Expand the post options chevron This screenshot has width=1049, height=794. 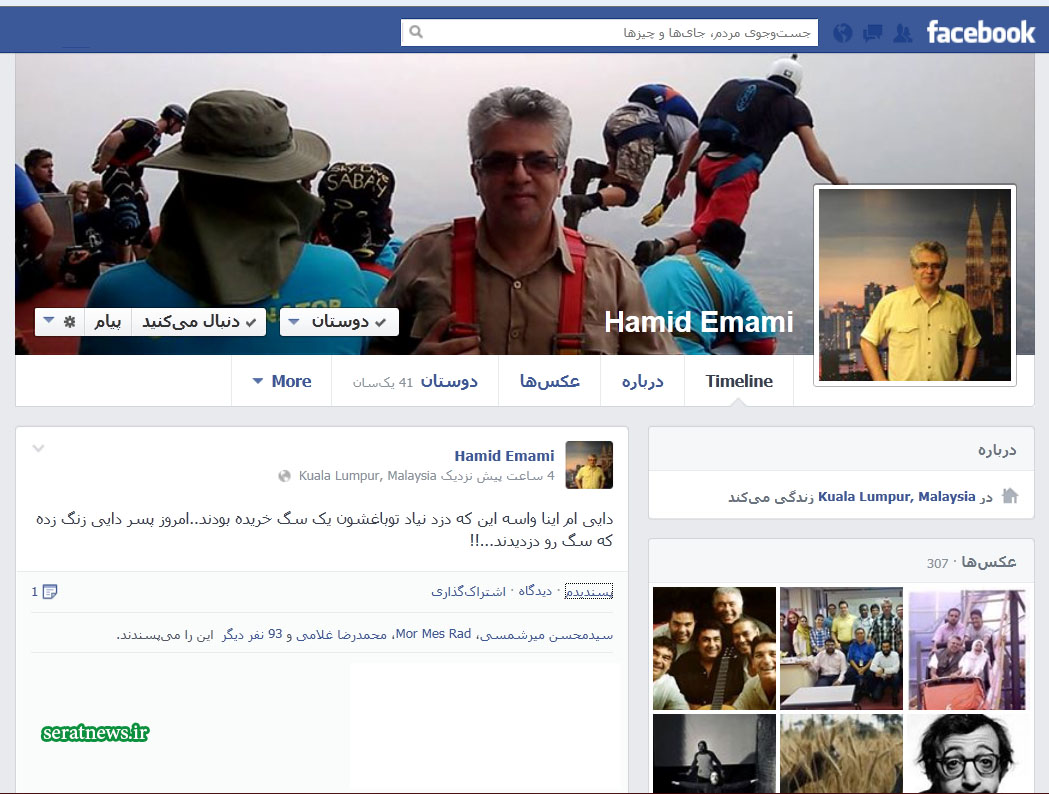tap(38, 448)
